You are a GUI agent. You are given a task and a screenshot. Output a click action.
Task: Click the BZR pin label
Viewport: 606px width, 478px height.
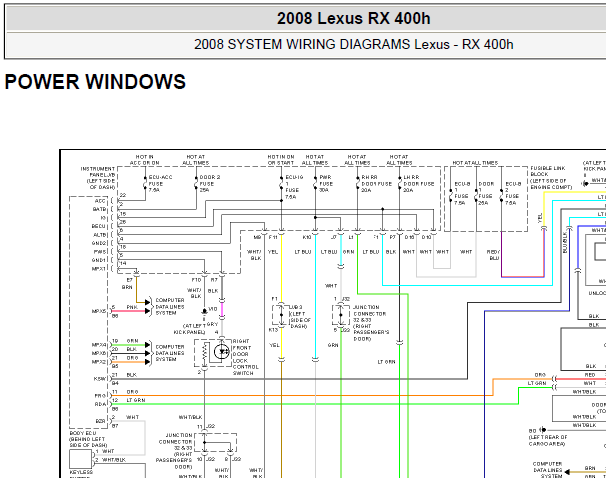[x=100, y=422]
